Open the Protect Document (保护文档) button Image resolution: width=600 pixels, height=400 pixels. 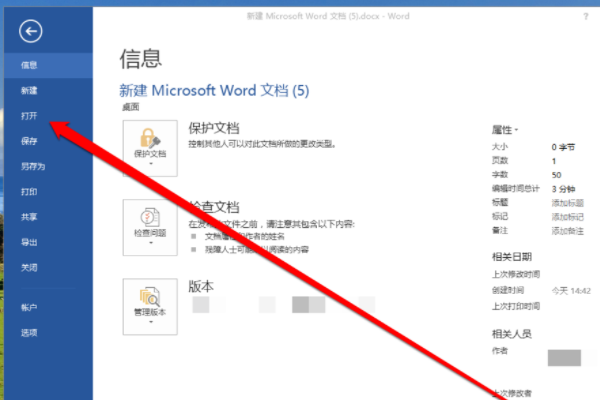[x=150, y=148]
